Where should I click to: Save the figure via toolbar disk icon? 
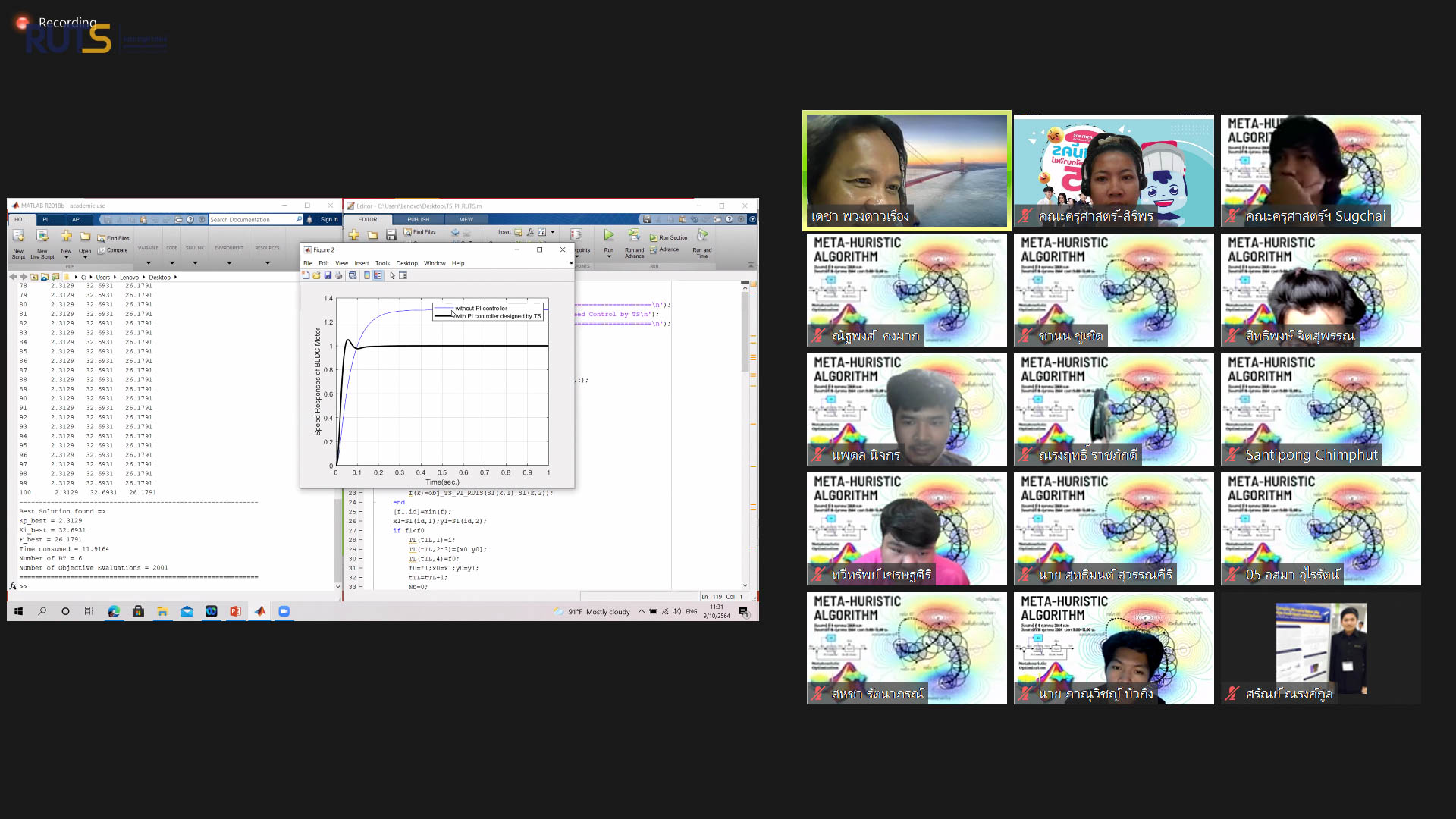click(328, 275)
